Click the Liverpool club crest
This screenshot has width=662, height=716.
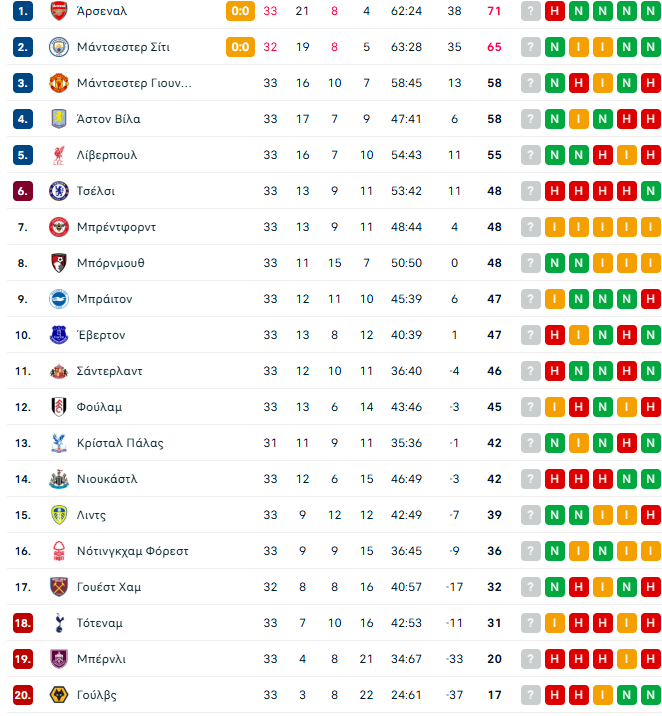click(x=58, y=155)
